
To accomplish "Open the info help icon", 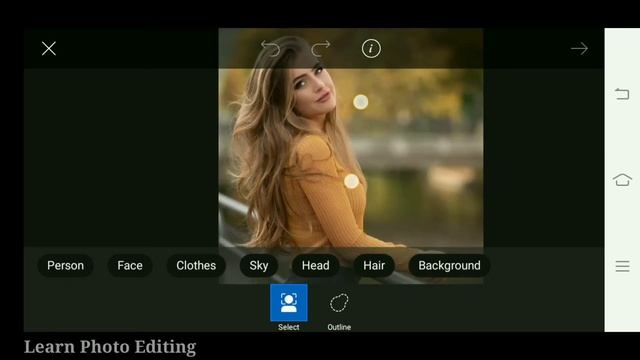I will click(371, 49).
